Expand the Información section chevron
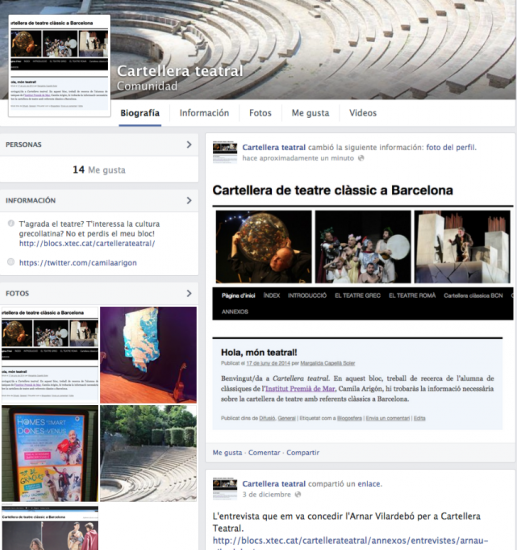 pos(189,200)
